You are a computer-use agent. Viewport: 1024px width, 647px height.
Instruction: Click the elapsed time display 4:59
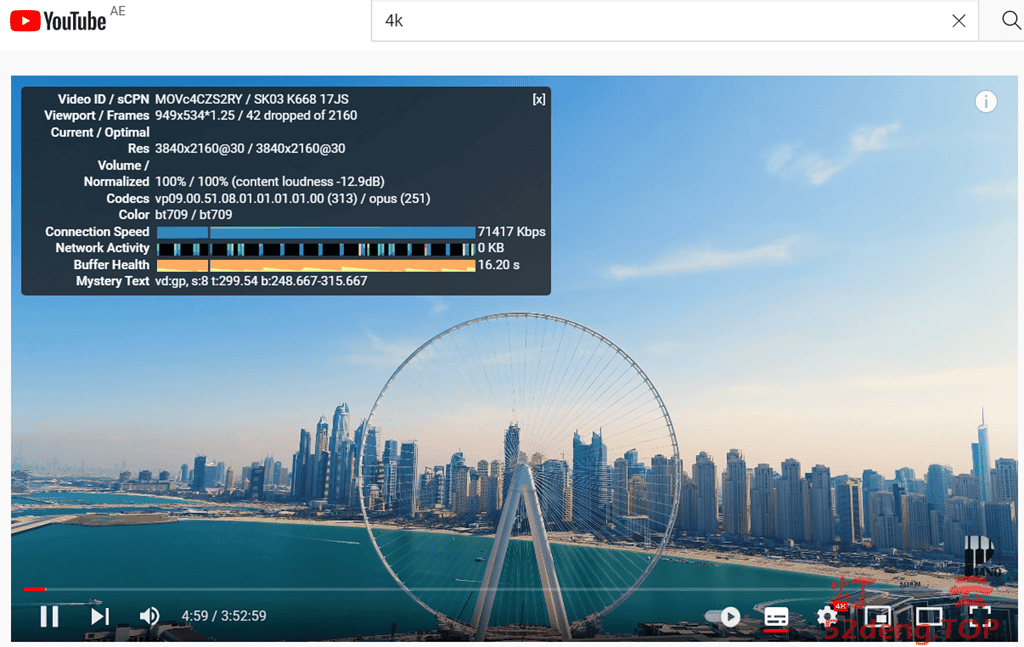click(x=195, y=616)
